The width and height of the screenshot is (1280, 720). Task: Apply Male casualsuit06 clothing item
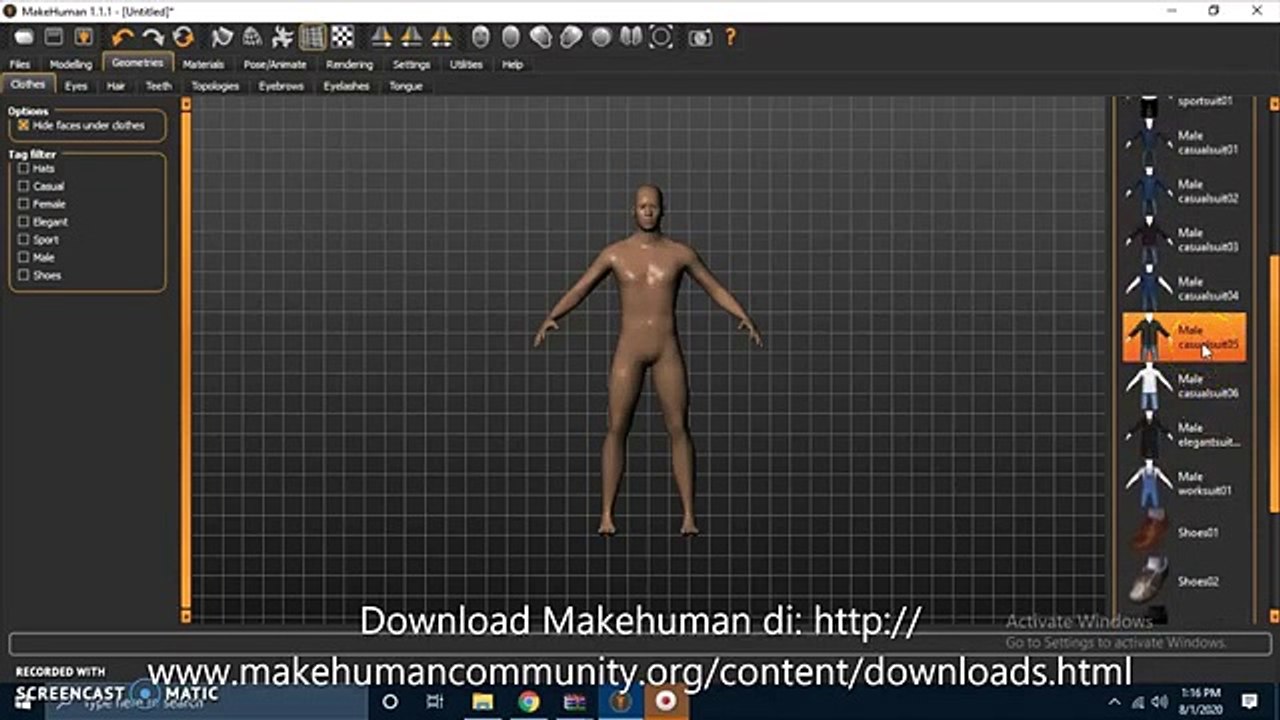click(1184, 385)
